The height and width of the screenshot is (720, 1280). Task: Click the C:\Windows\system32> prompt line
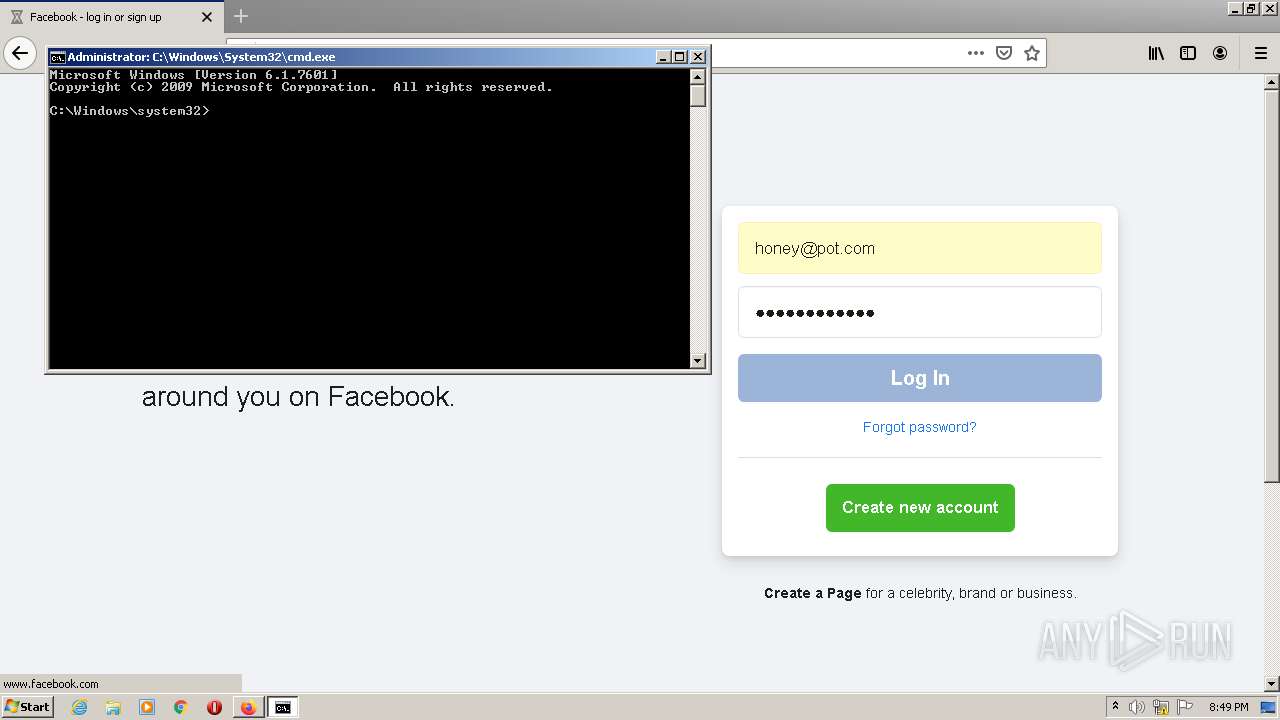[130, 111]
